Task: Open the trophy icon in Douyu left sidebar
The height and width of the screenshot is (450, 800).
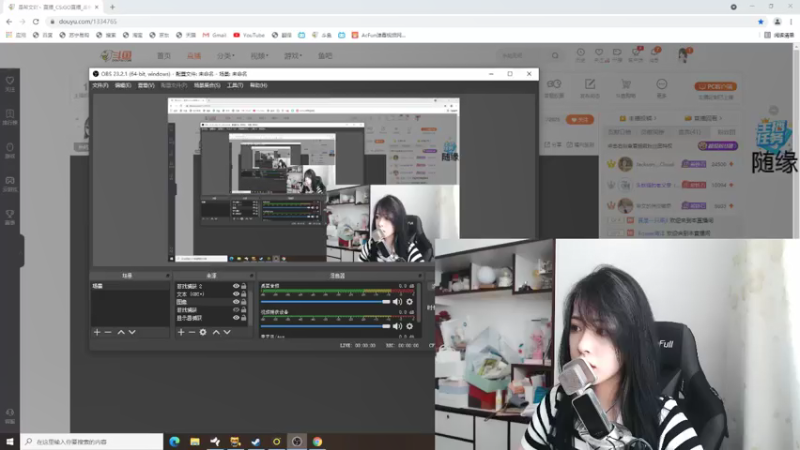Action: pyautogui.click(x=10, y=213)
